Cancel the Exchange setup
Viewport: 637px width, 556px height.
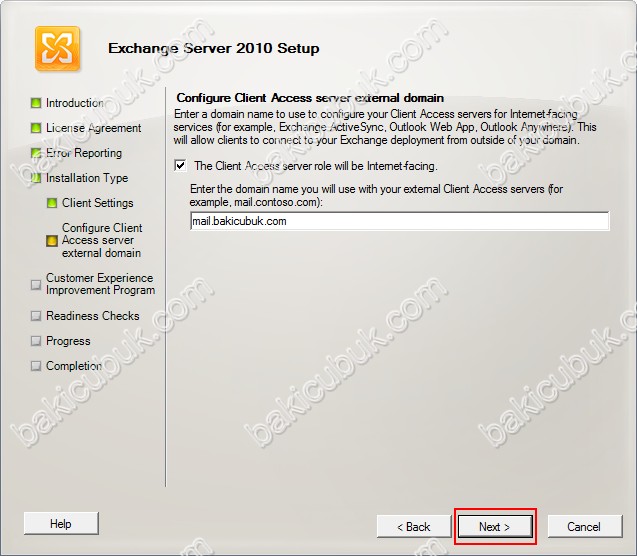584,527
